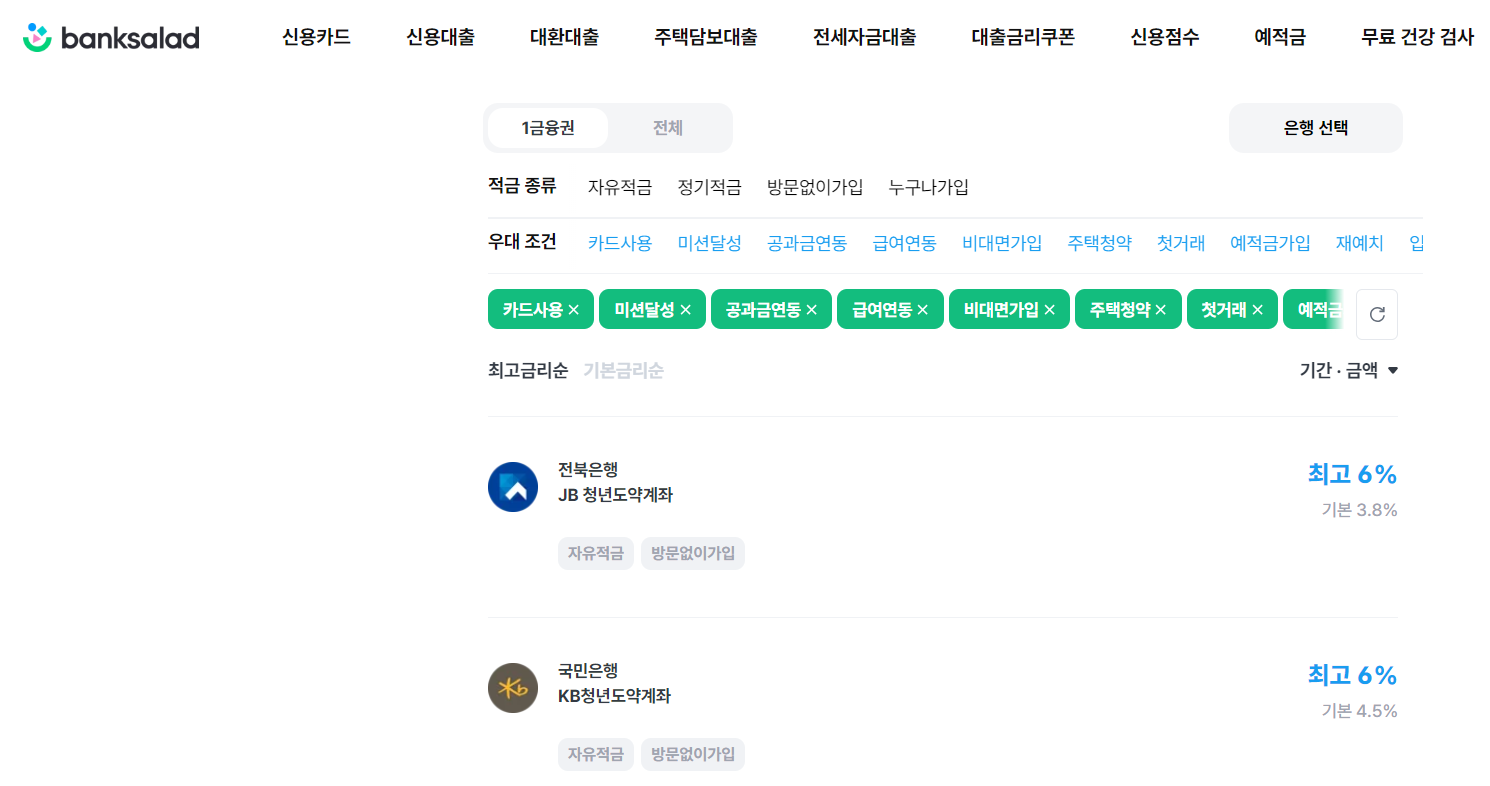The width and height of the screenshot is (1490, 786).
Task: Go to 신용대출 menu
Action: tap(440, 38)
